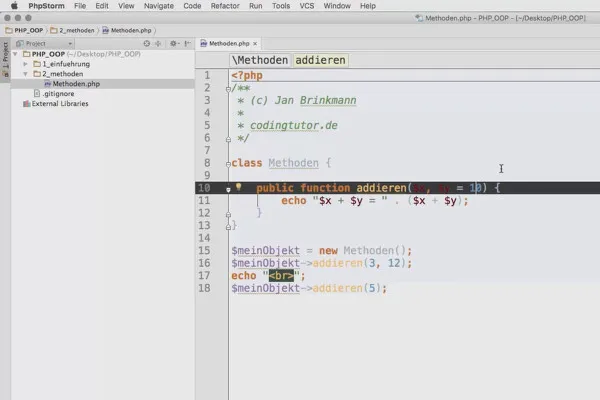Click the addieren structure breadcrumb
600x400 pixels.
point(320,60)
